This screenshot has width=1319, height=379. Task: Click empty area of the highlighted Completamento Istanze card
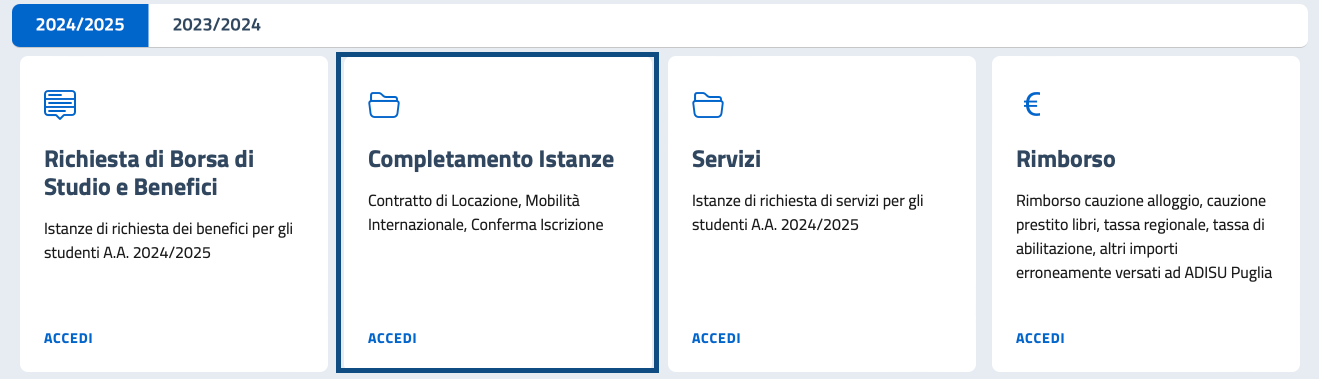[x=497, y=285]
